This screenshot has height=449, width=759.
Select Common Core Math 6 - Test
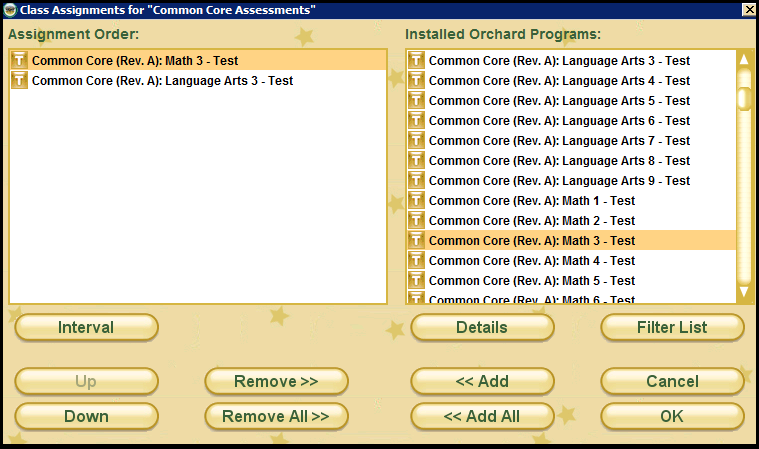pos(572,298)
